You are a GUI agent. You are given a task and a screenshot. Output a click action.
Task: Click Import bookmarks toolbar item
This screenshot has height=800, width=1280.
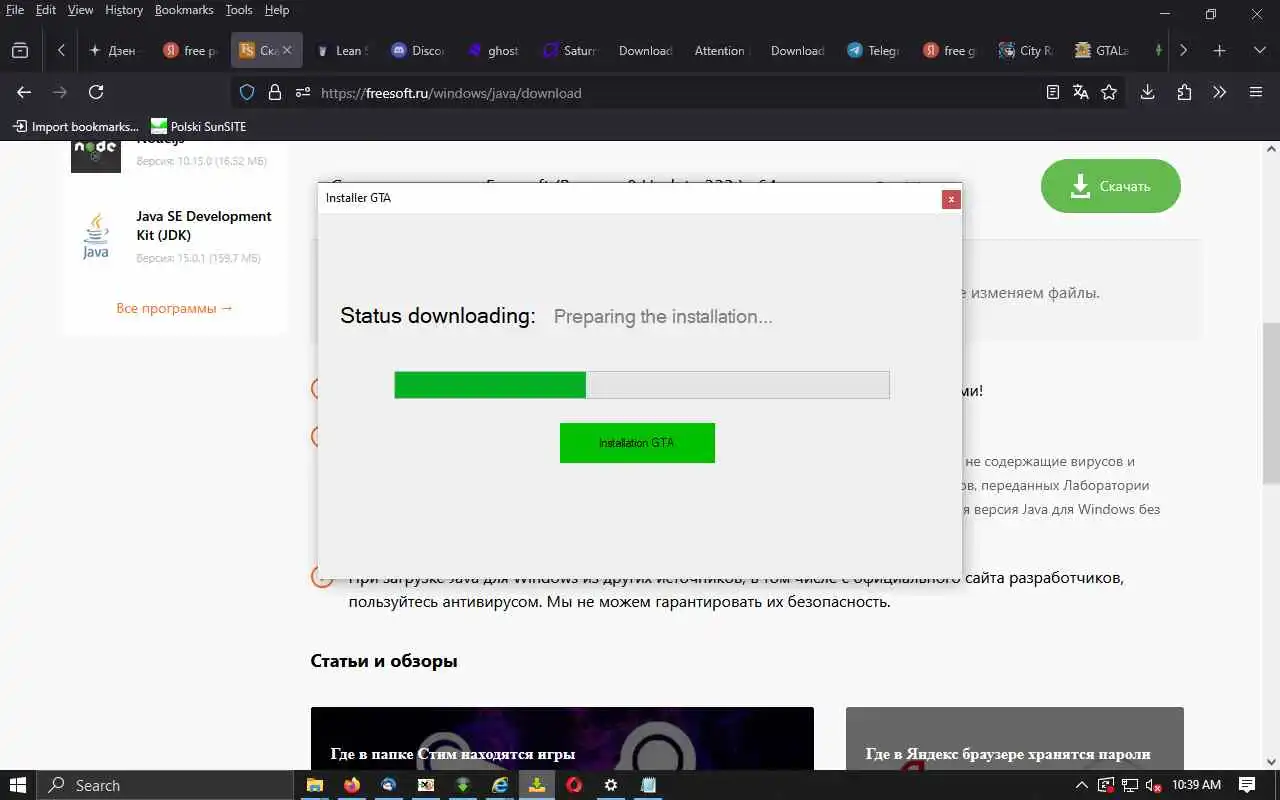[76, 126]
